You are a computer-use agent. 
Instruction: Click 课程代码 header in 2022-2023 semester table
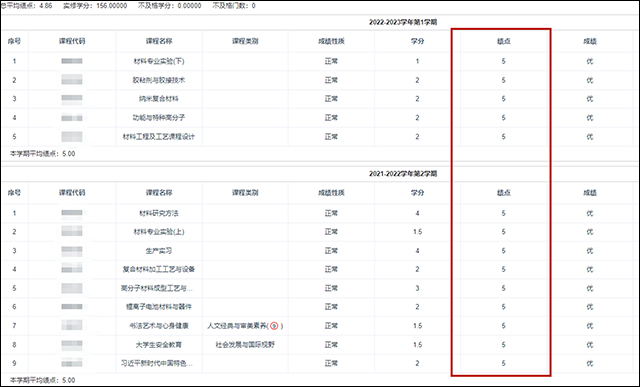(72, 41)
